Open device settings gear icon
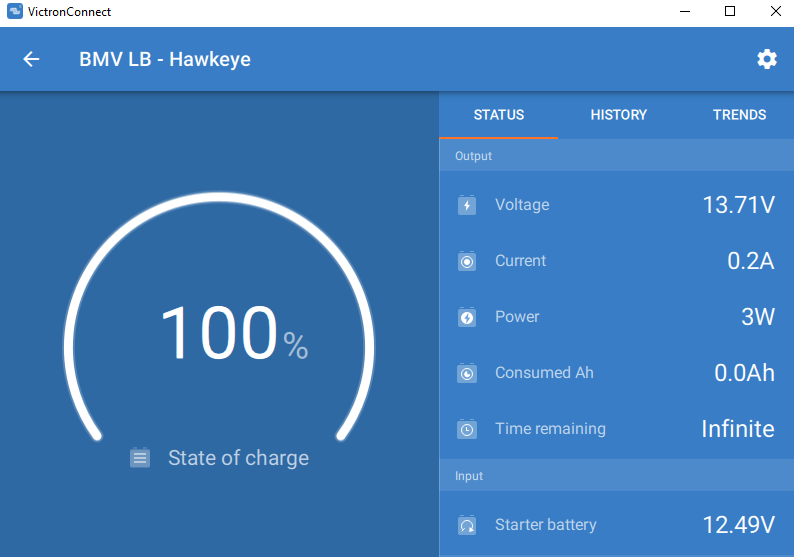Image resolution: width=794 pixels, height=557 pixels. pos(767,59)
